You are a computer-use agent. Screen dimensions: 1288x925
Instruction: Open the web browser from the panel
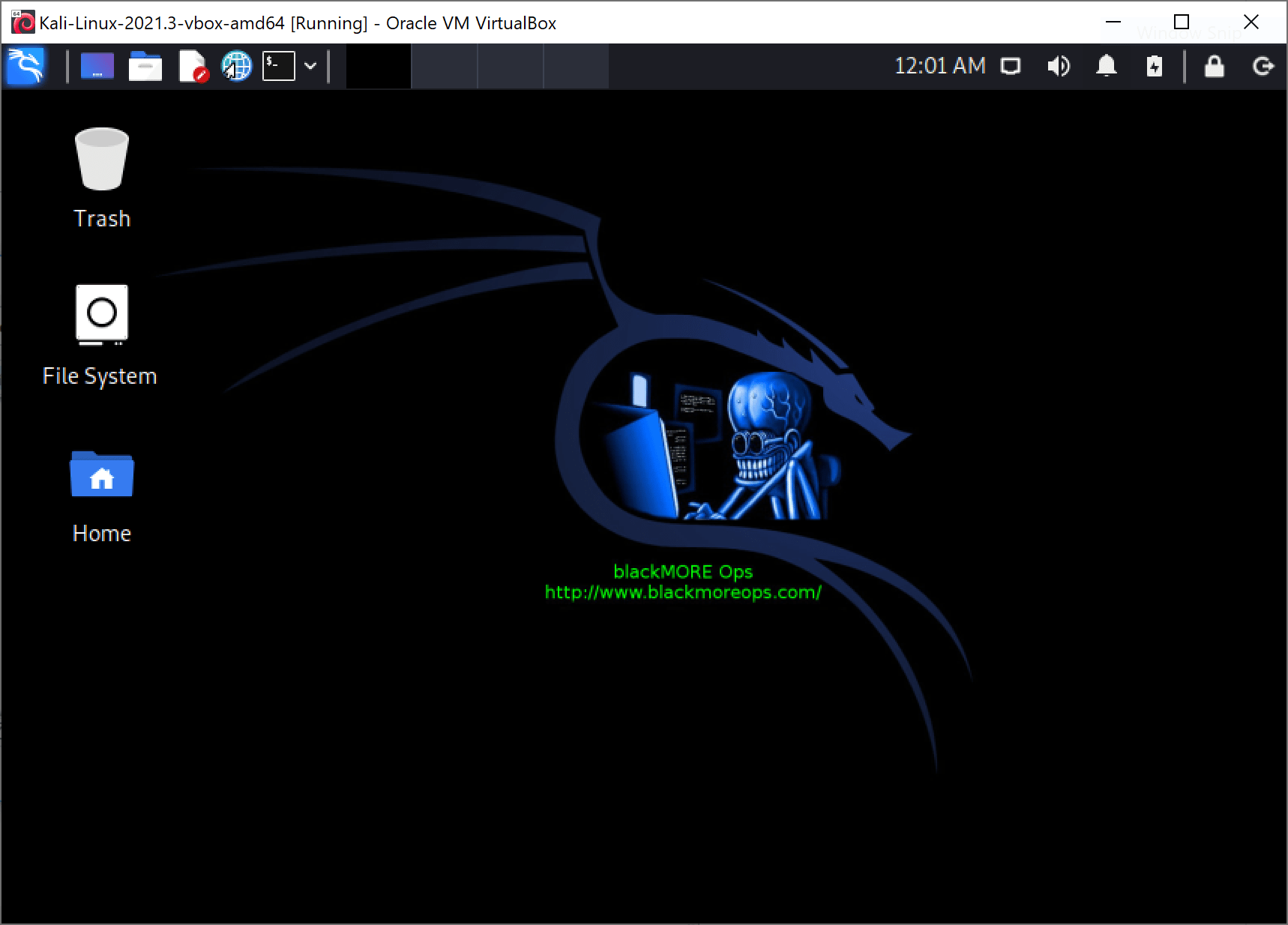click(235, 66)
